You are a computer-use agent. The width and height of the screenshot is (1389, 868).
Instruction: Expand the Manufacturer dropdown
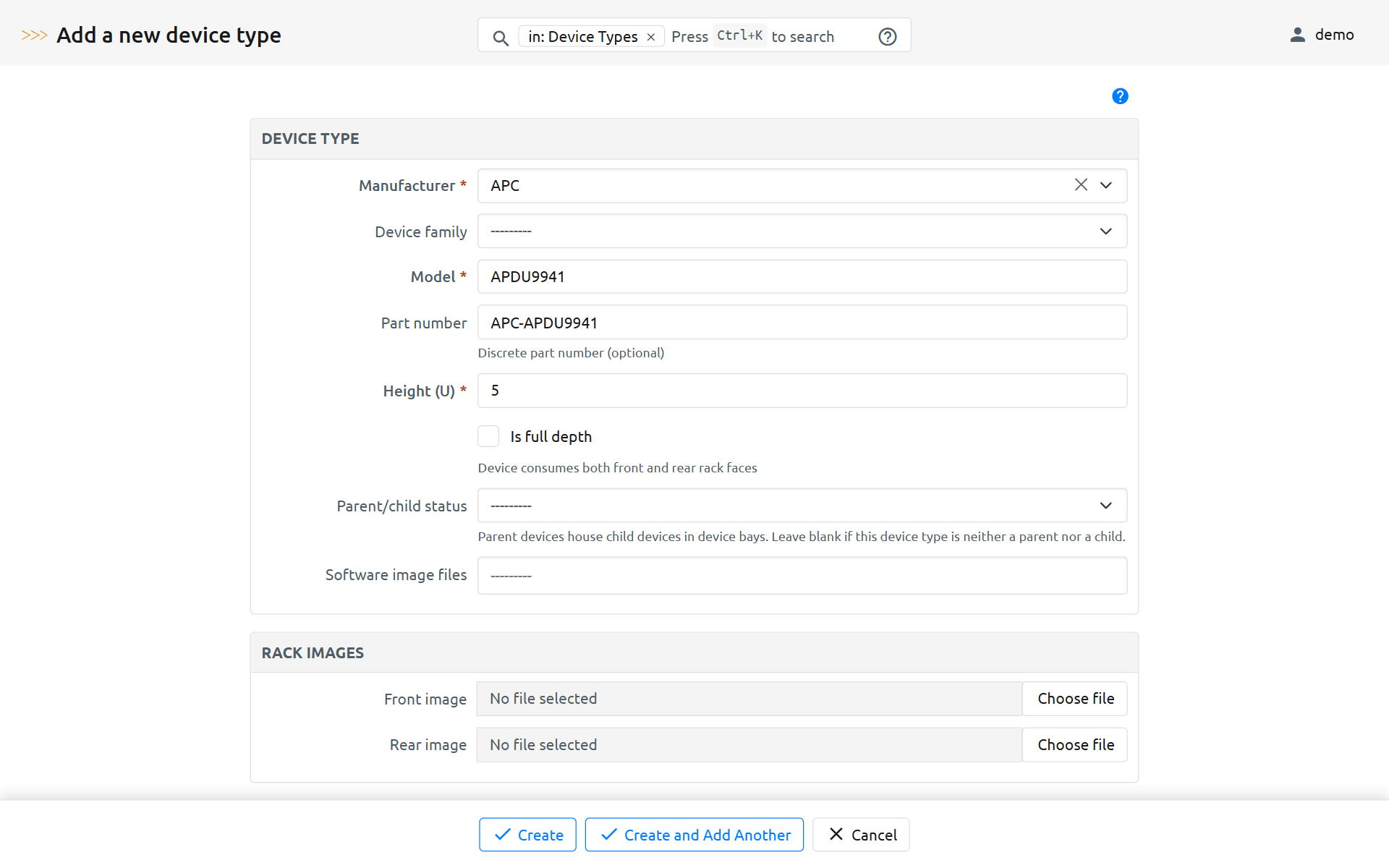1105,185
